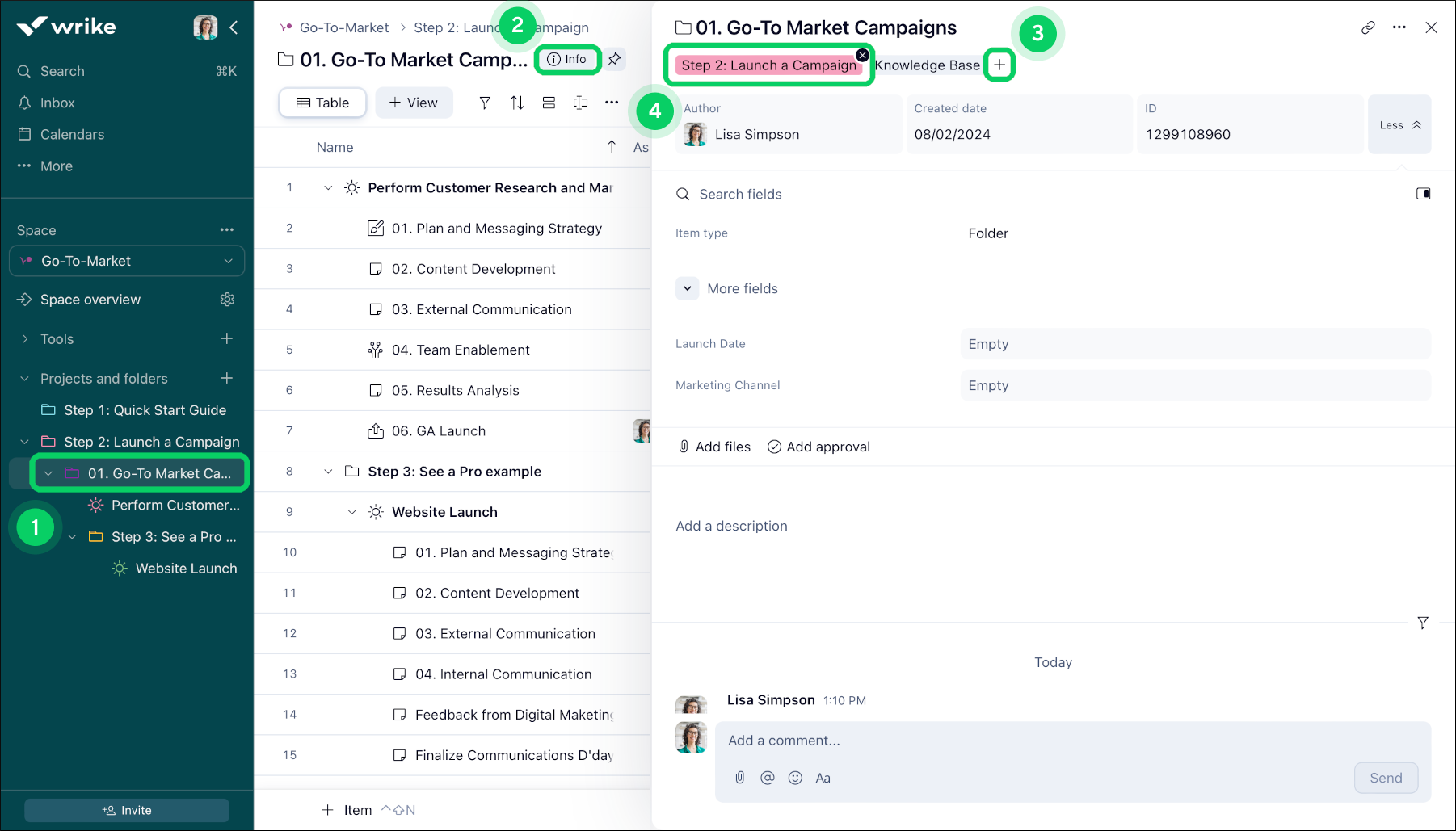The height and width of the screenshot is (831, 1456).
Task: Open the three-dot menu in the item panel
Action: pyautogui.click(x=1399, y=27)
